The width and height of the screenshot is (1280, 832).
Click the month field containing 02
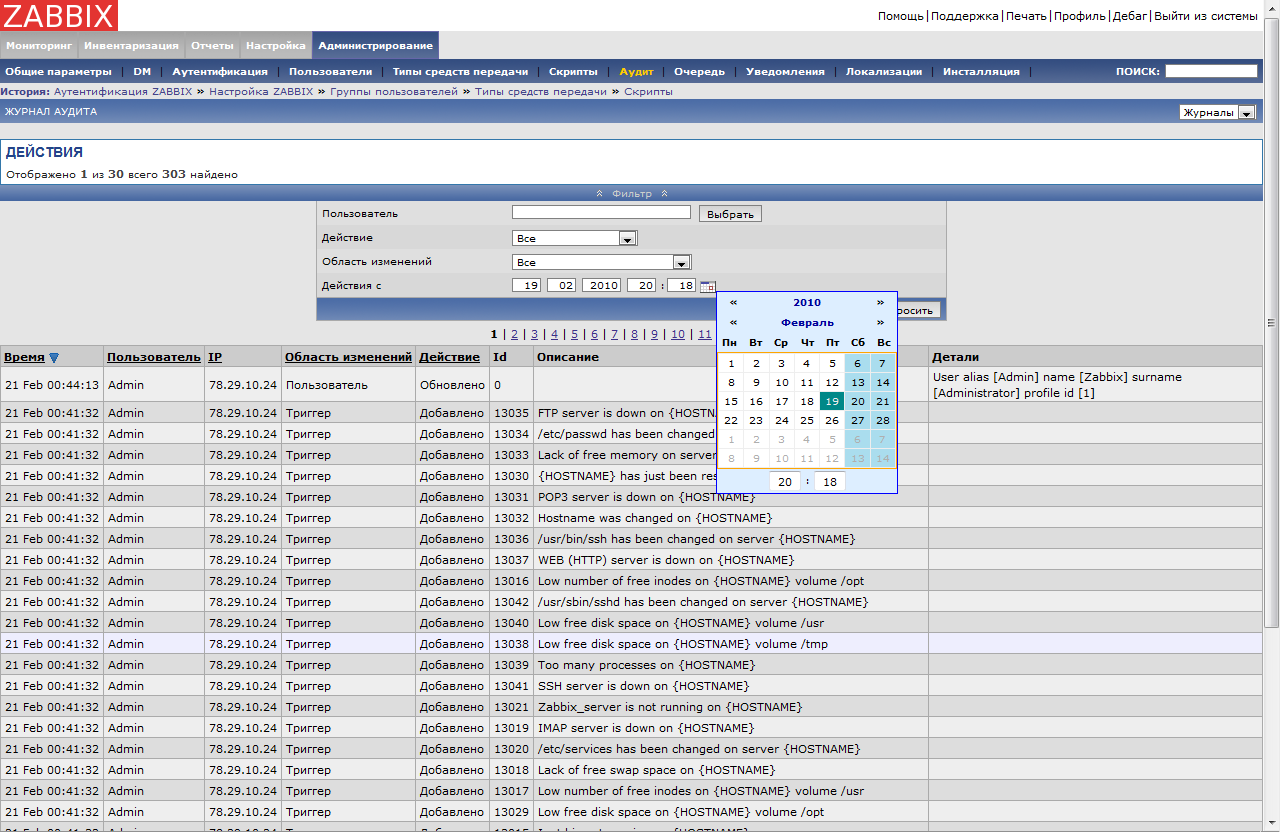[x=562, y=286]
